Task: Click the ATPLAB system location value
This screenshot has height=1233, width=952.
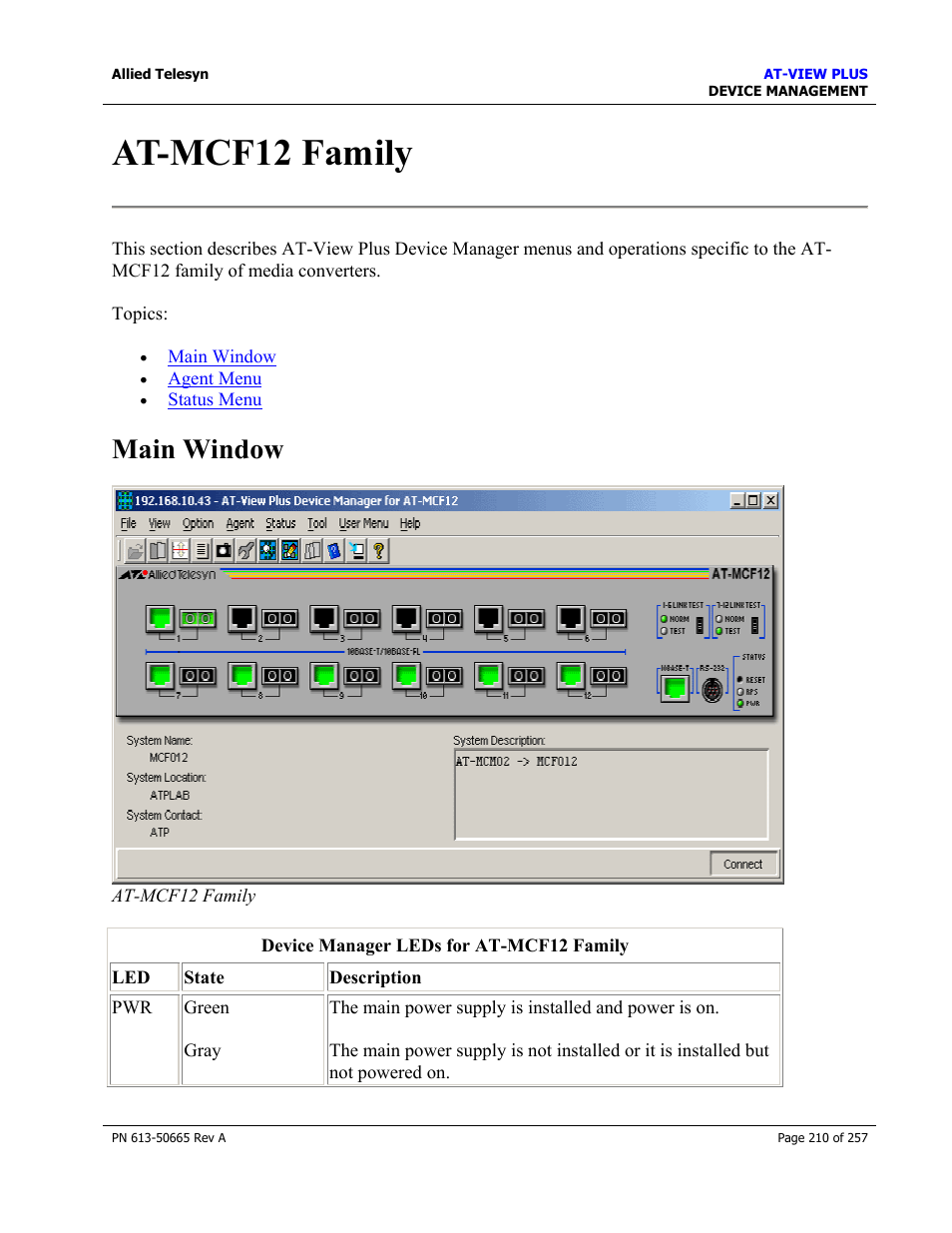Action: pos(170,796)
